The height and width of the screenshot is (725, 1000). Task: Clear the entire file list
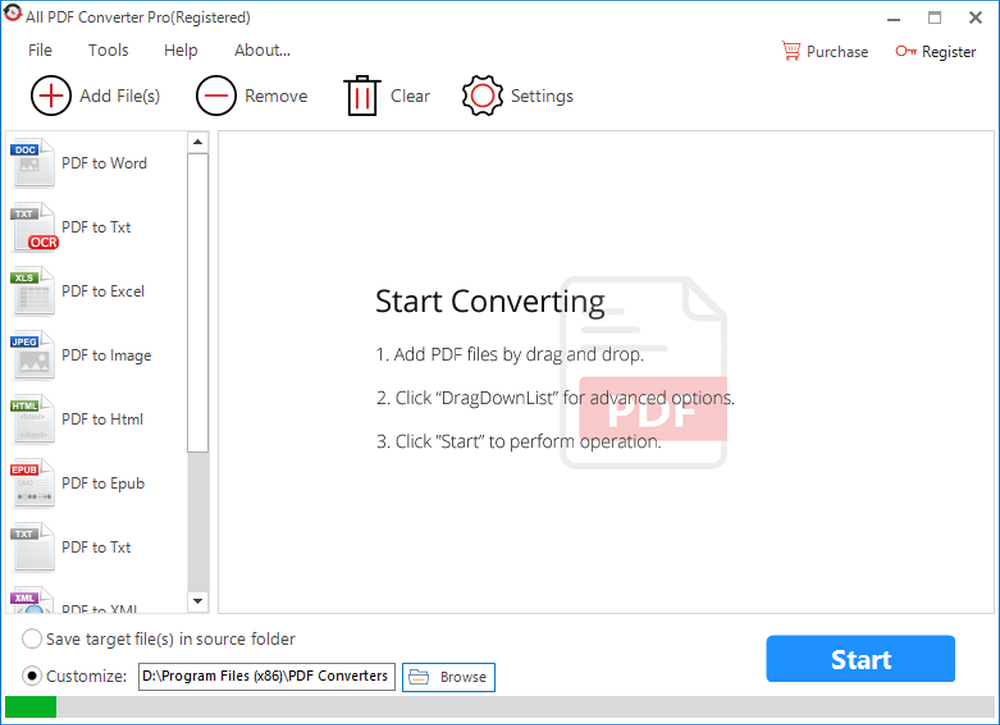[386, 95]
